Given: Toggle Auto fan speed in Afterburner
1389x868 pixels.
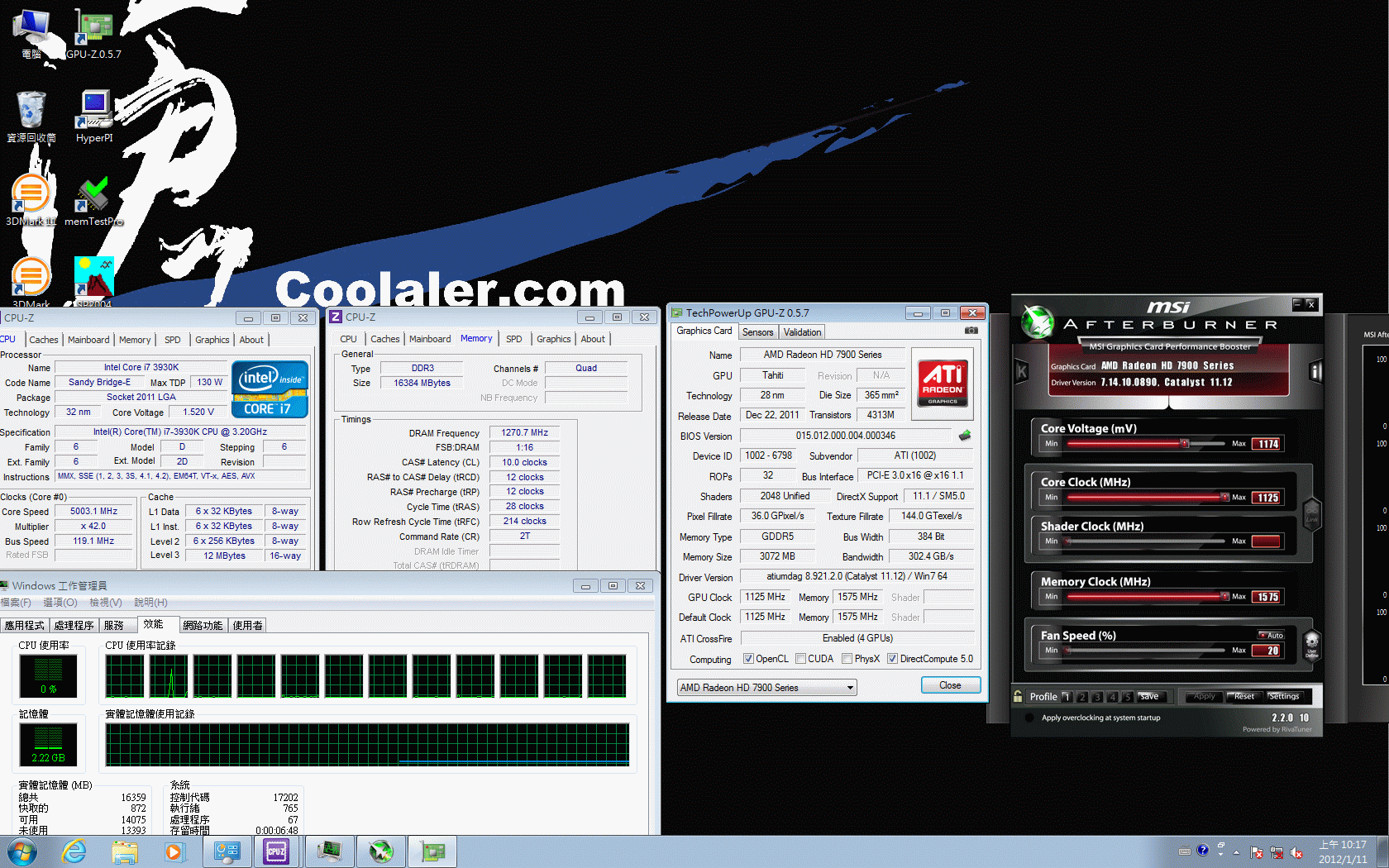Looking at the screenshot, I should [1271, 636].
